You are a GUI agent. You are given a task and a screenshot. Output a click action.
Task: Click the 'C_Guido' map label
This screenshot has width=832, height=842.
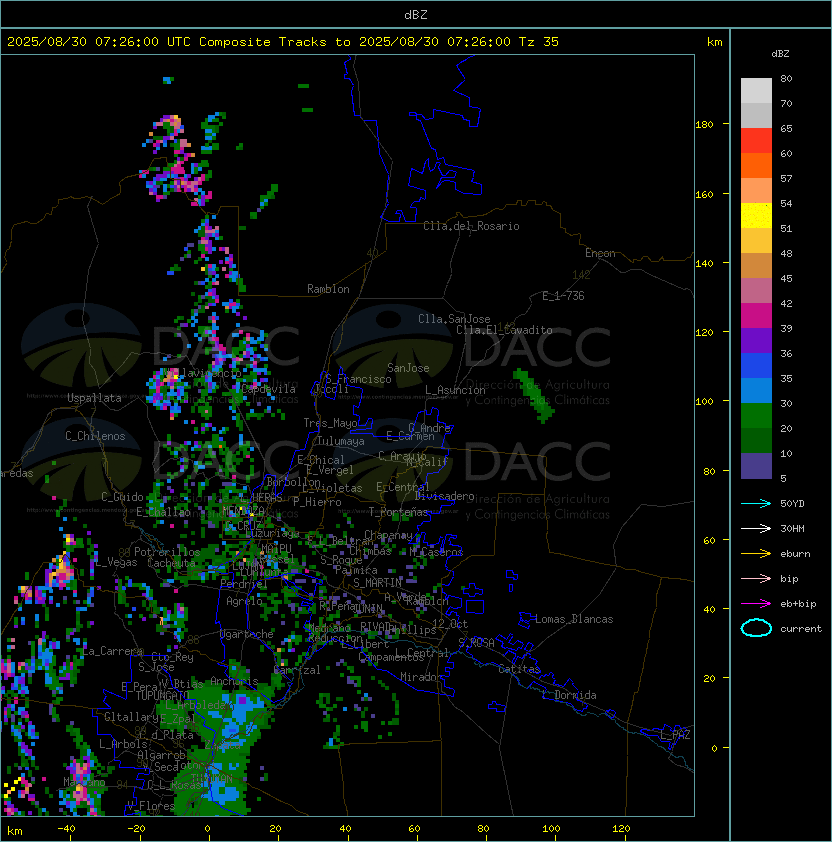(122, 497)
